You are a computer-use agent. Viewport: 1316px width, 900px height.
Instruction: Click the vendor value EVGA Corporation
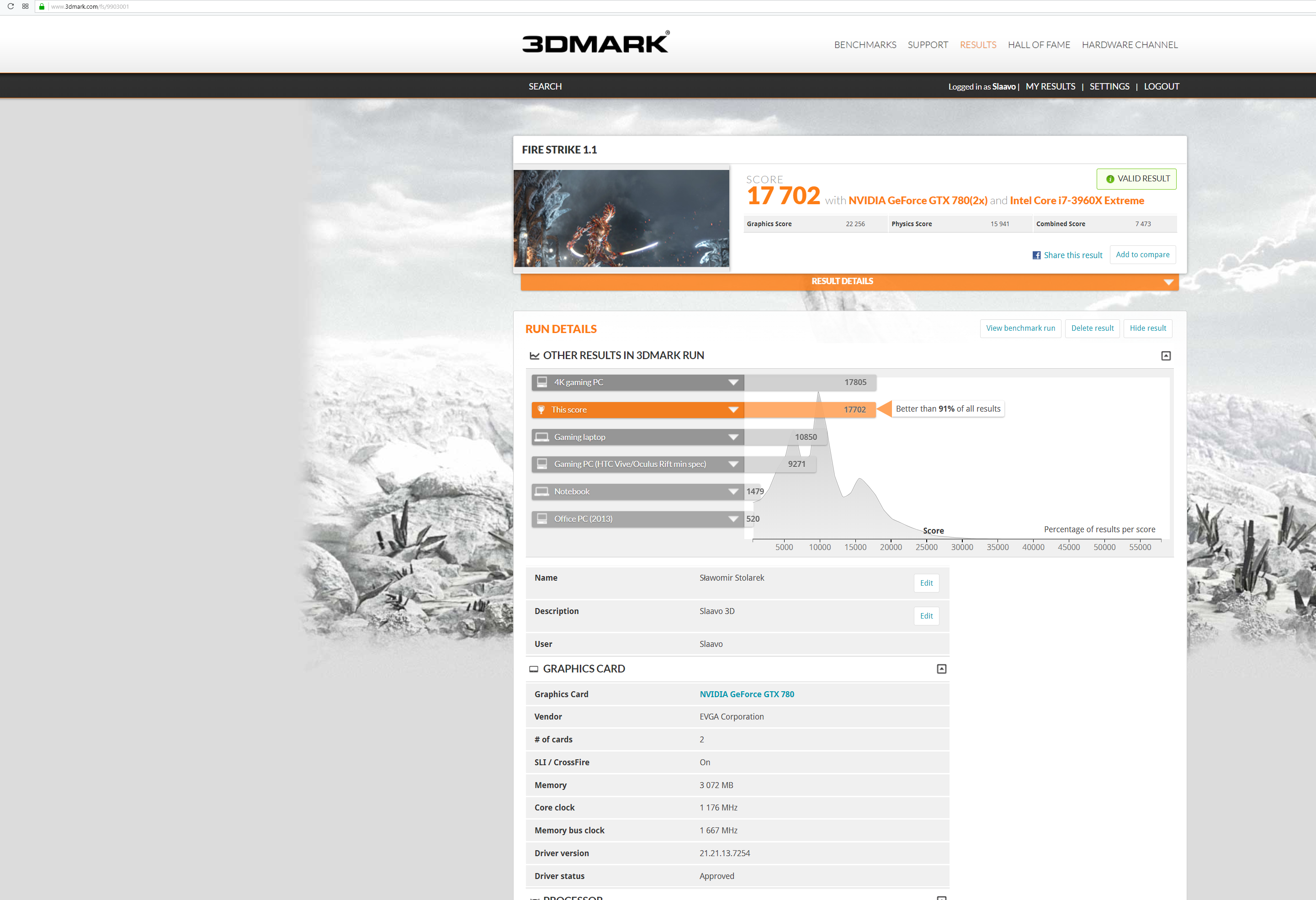pos(731,717)
